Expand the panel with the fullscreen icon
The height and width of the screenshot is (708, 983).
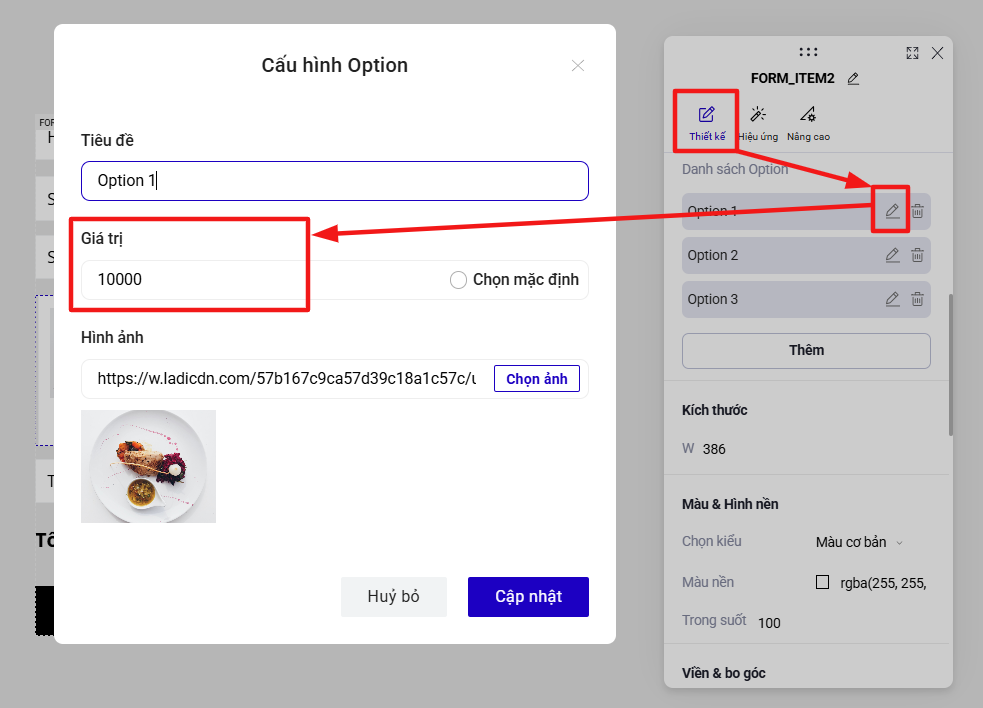click(912, 53)
